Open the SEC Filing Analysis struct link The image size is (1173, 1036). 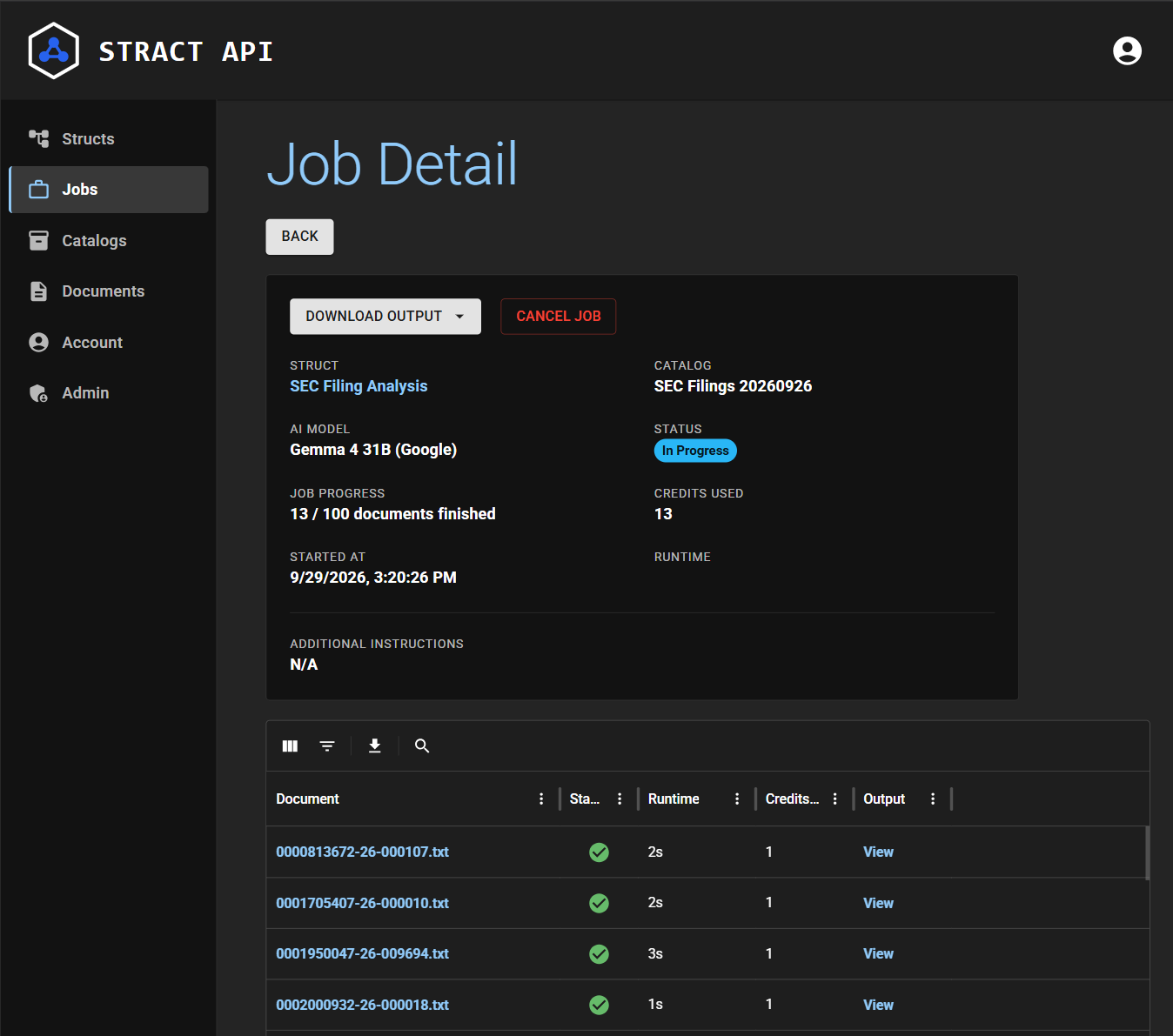coord(359,386)
